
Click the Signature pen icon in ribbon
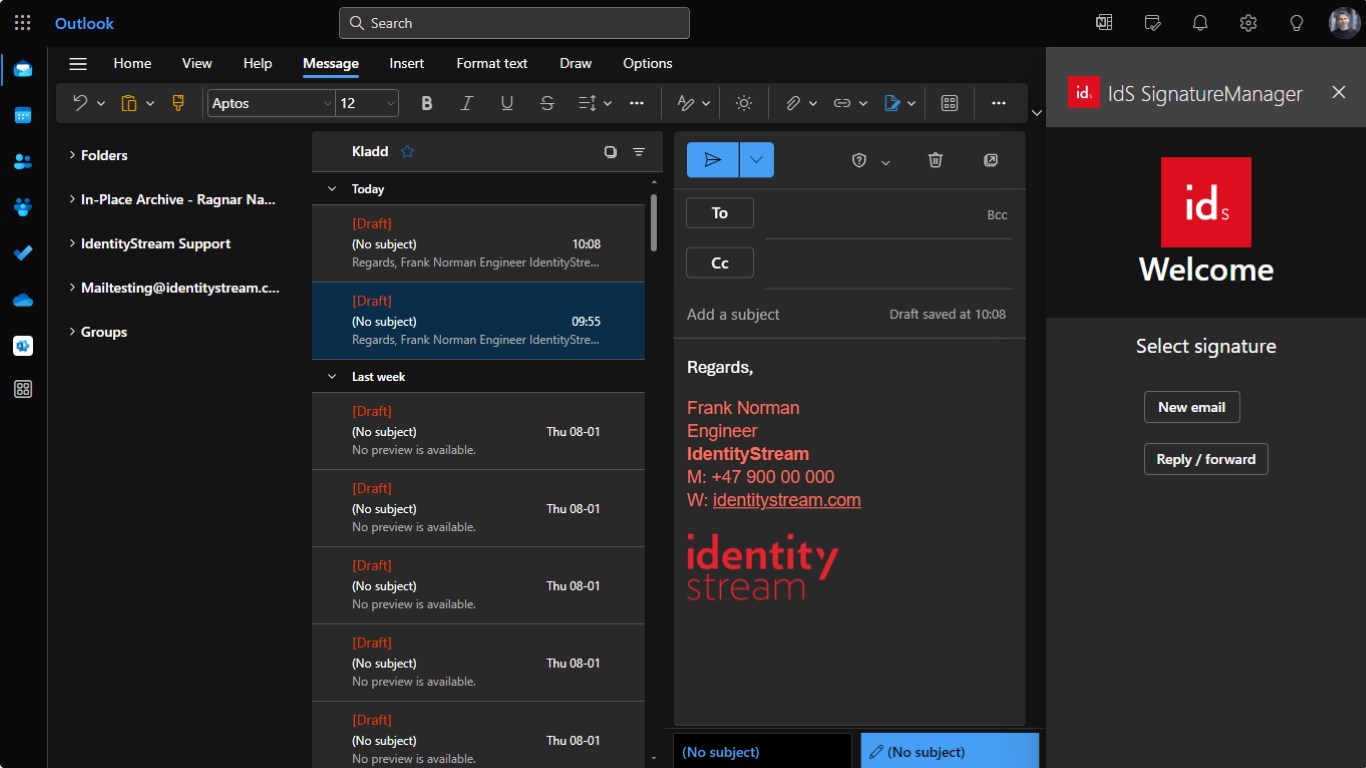(x=893, y=103)
